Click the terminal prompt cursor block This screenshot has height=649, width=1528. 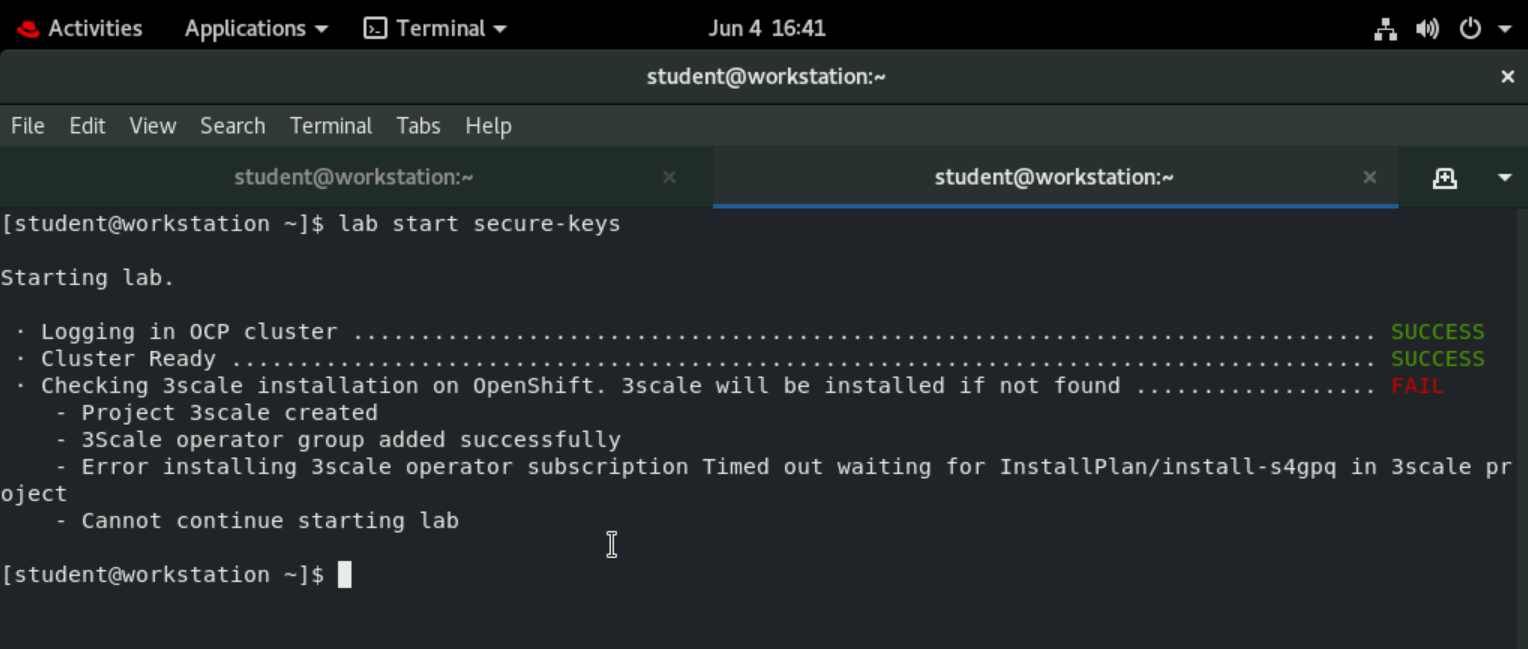click(344, 575)
